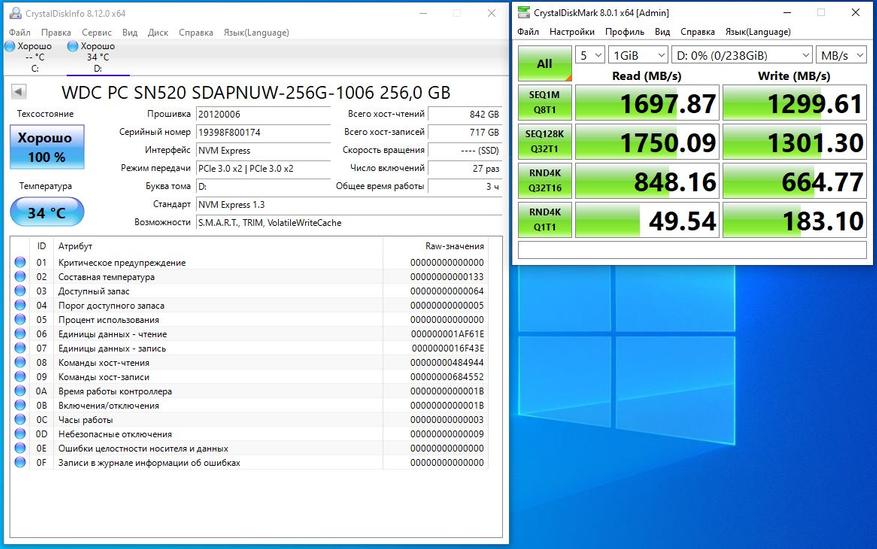Open the test count dropdown showing 5
Image resolution: width=877 pixels, height=549 pixels.
[592, 54]
